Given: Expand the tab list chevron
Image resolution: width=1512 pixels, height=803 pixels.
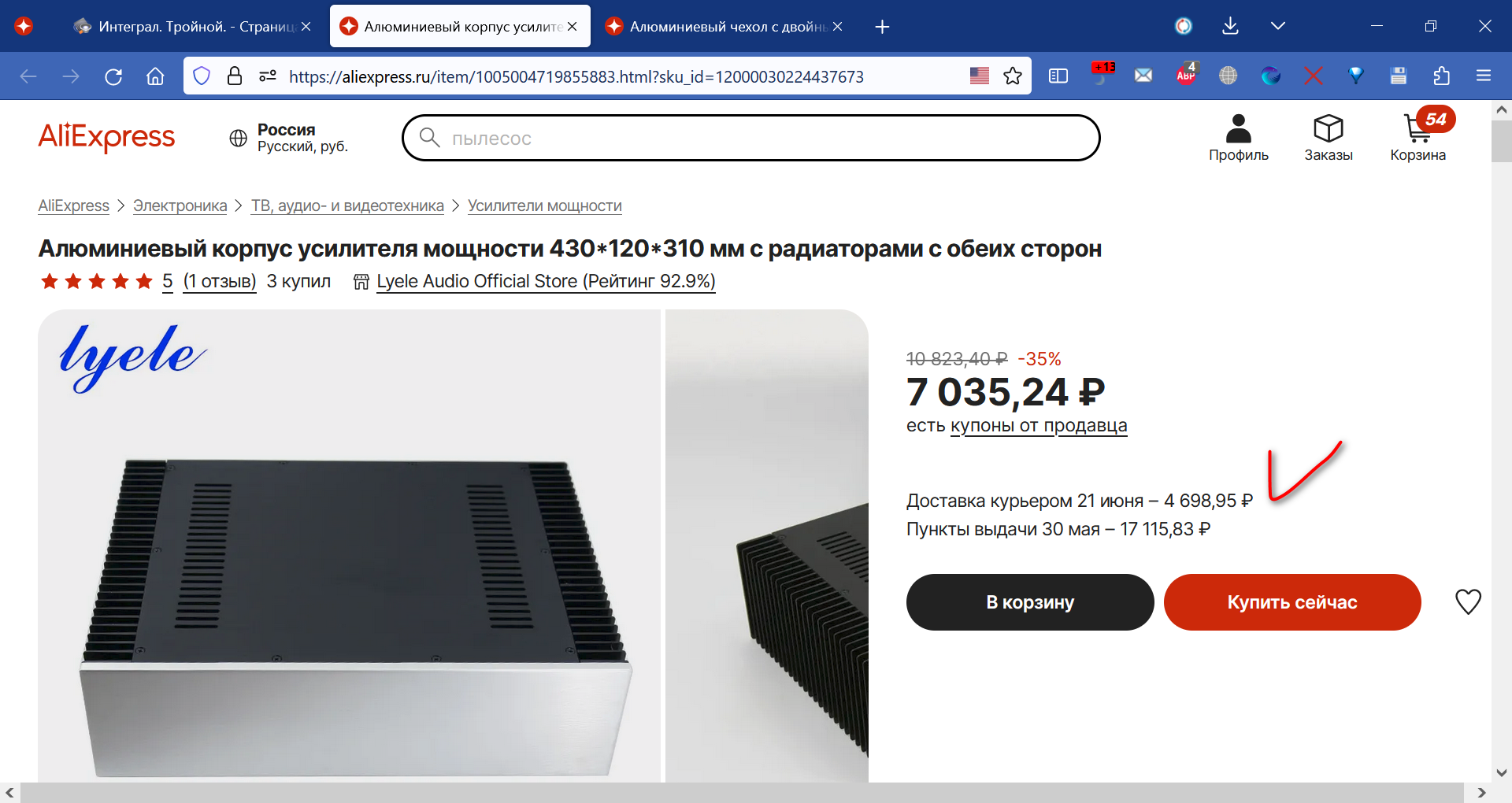Looking at the screenshot, I should 1278,26.
